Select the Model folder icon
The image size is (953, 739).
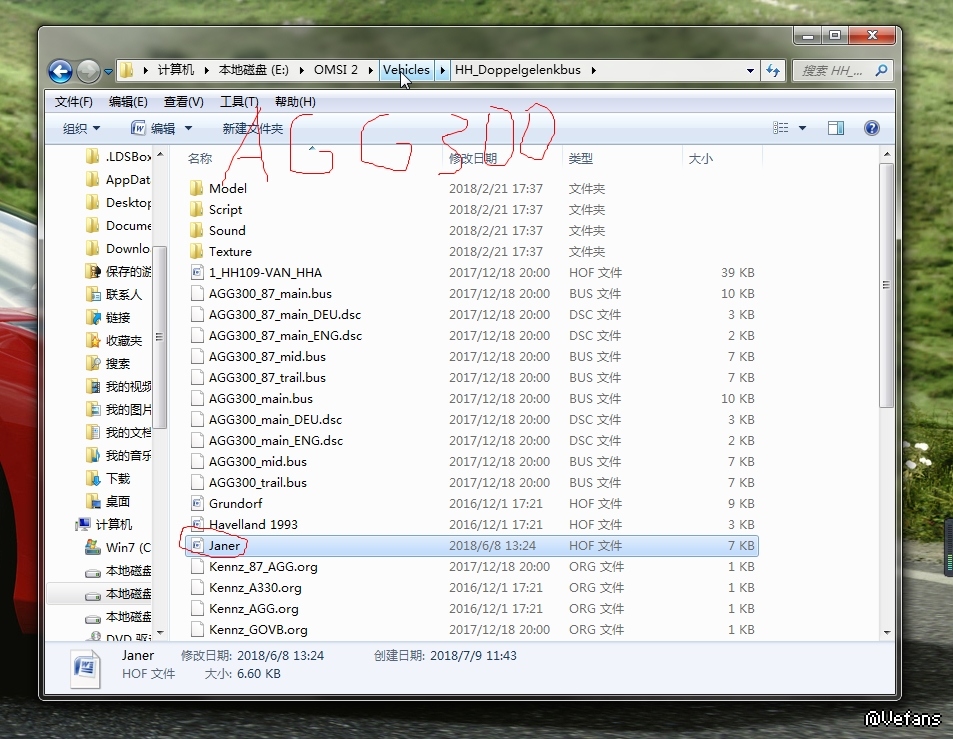point(196,188)
